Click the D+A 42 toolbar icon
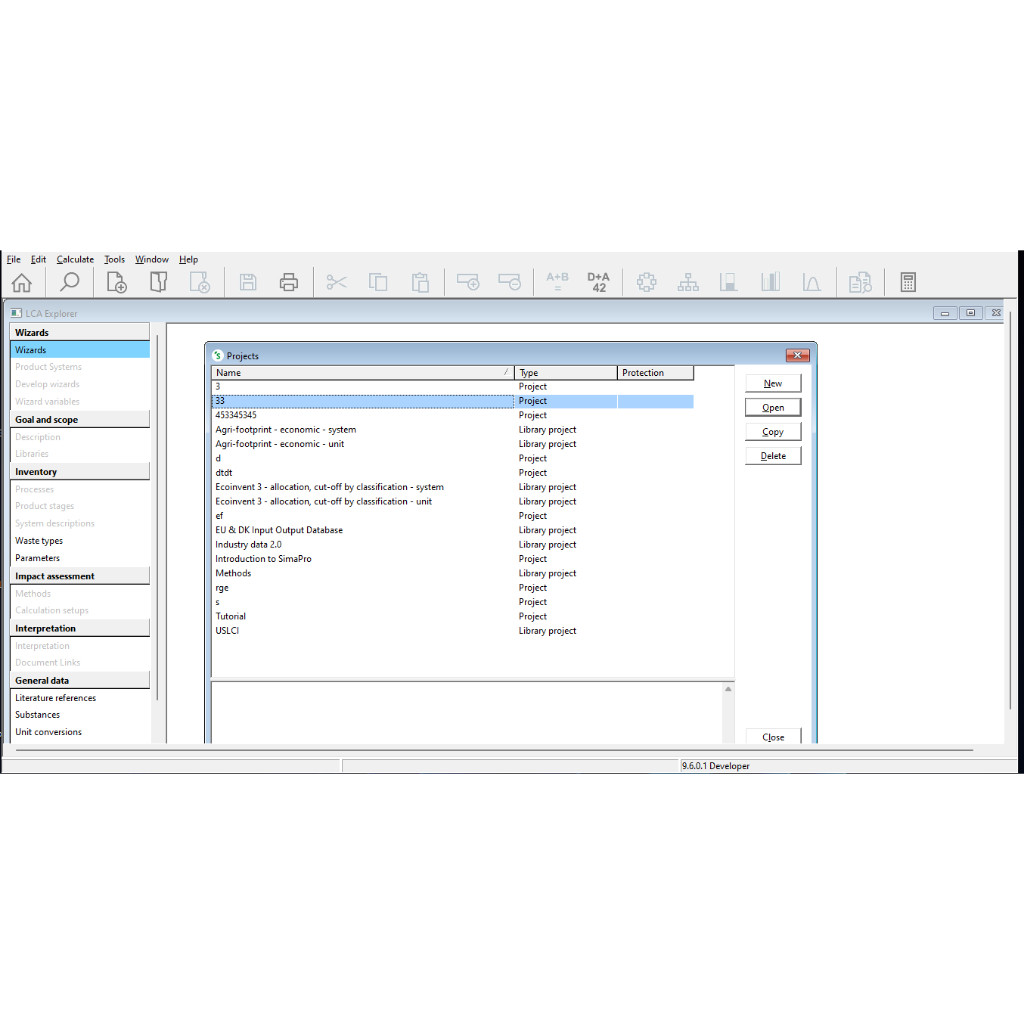This screenshot has height=1024, width=1024. point(598,282)
